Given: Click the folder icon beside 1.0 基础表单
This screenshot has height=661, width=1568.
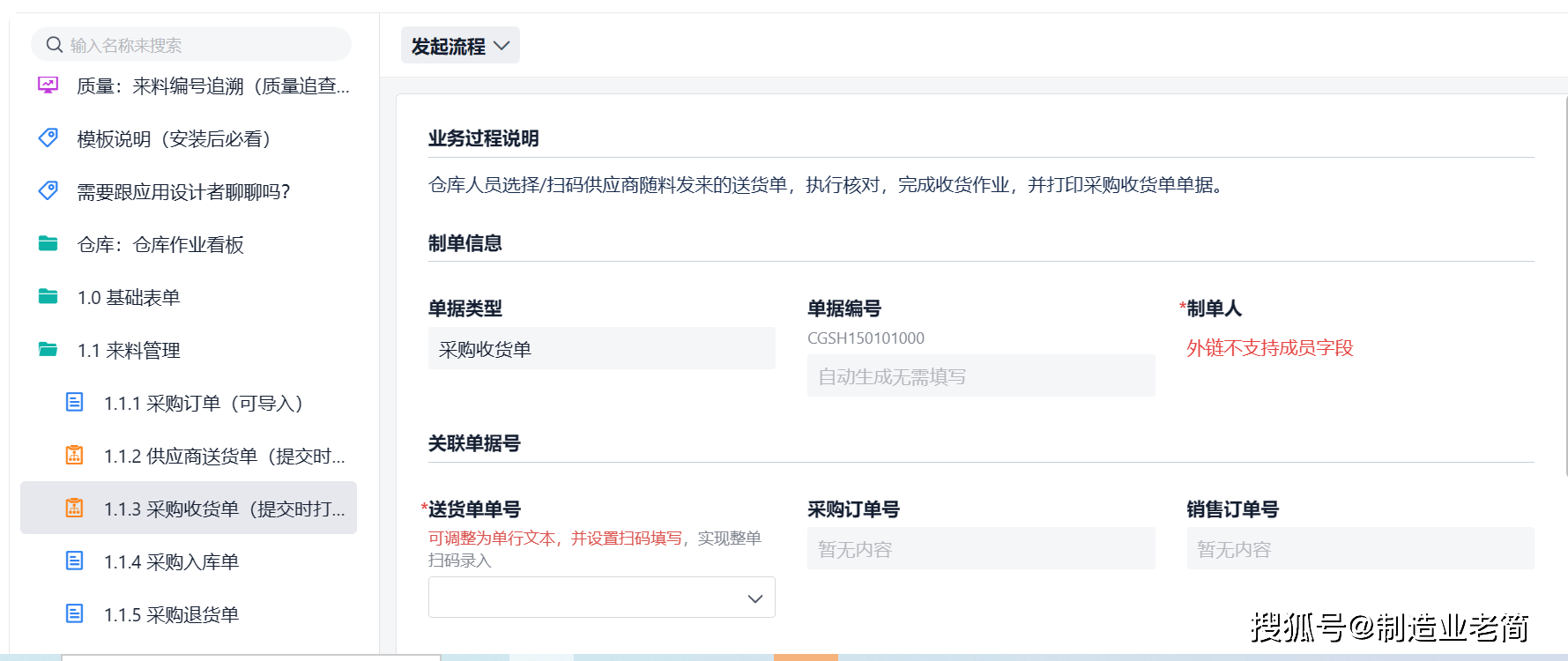Looking at the screenshot, I should tap(48, 297).
